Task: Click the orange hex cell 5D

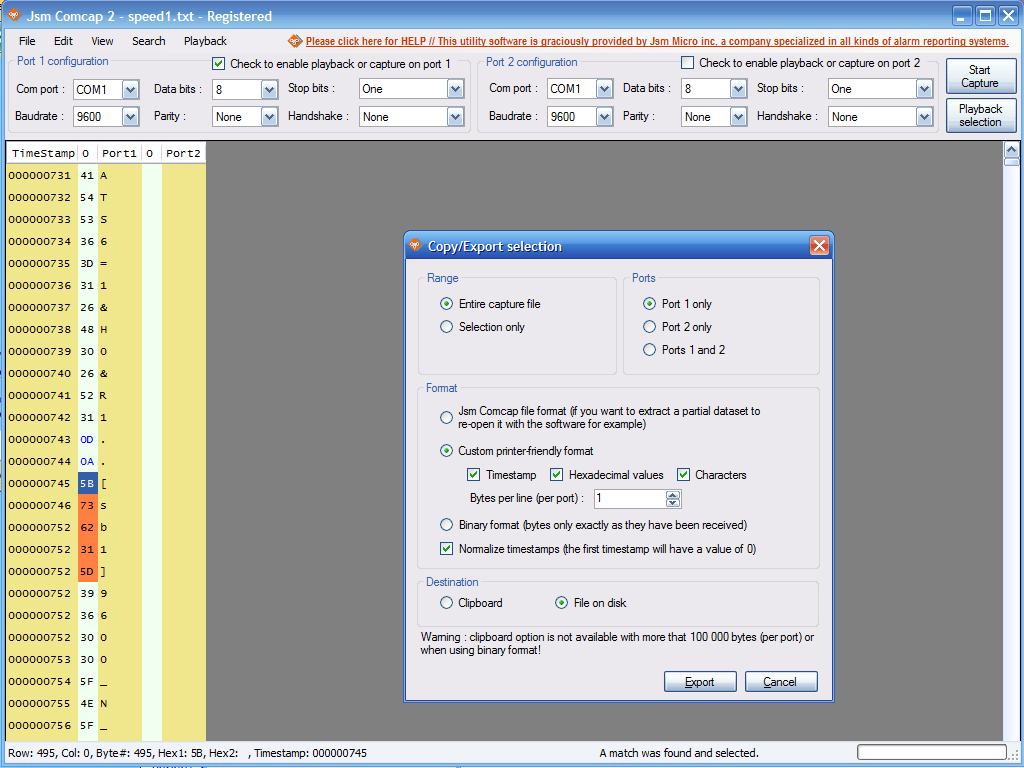Action: (x=87, y=571)
